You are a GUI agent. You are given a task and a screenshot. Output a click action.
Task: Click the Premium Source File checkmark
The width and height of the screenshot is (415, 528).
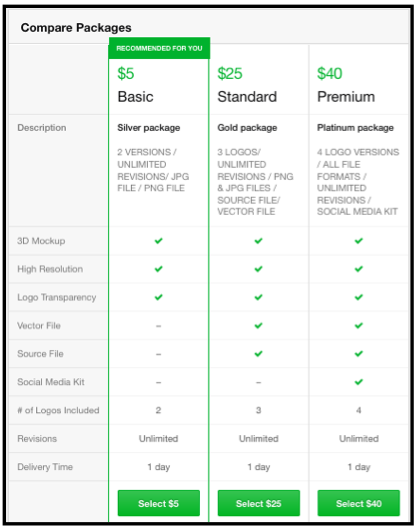(359, 354)
